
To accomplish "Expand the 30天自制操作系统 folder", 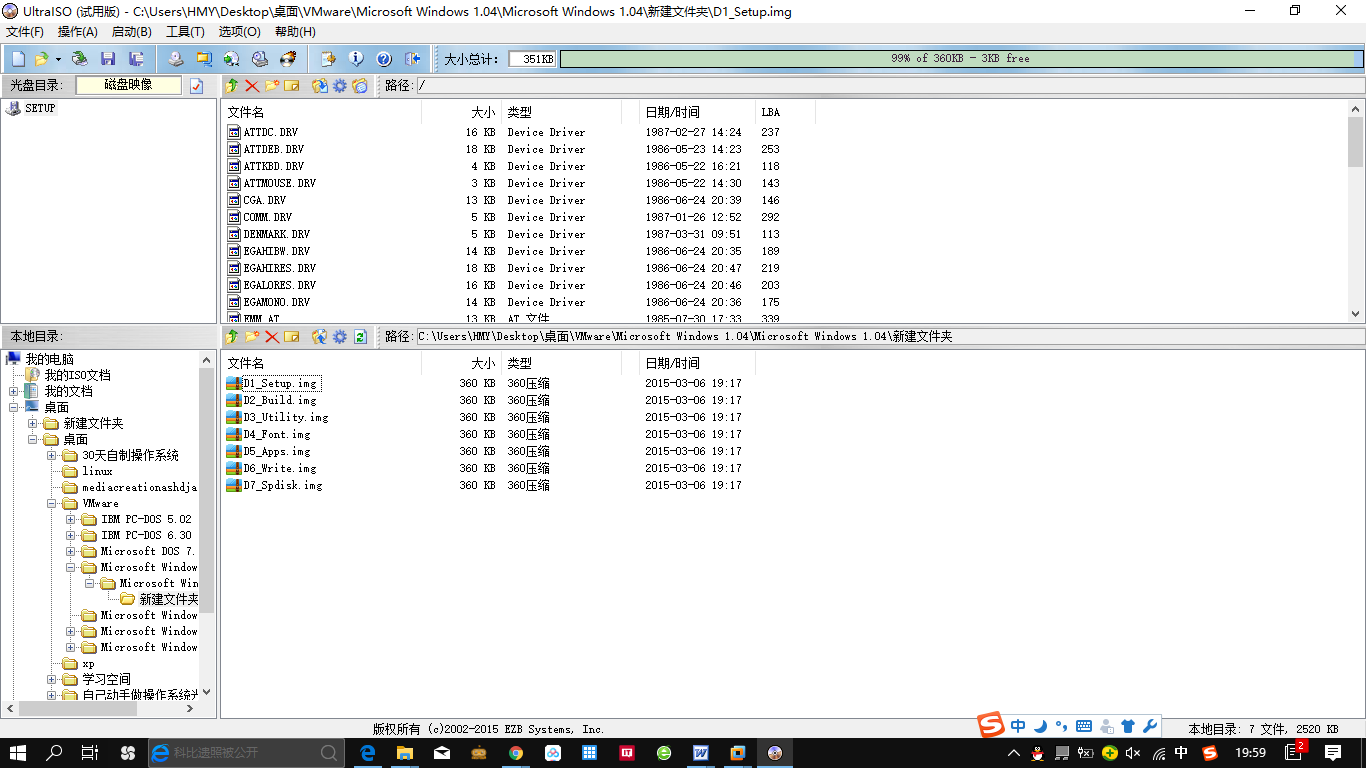I will (x=52, y=455).
